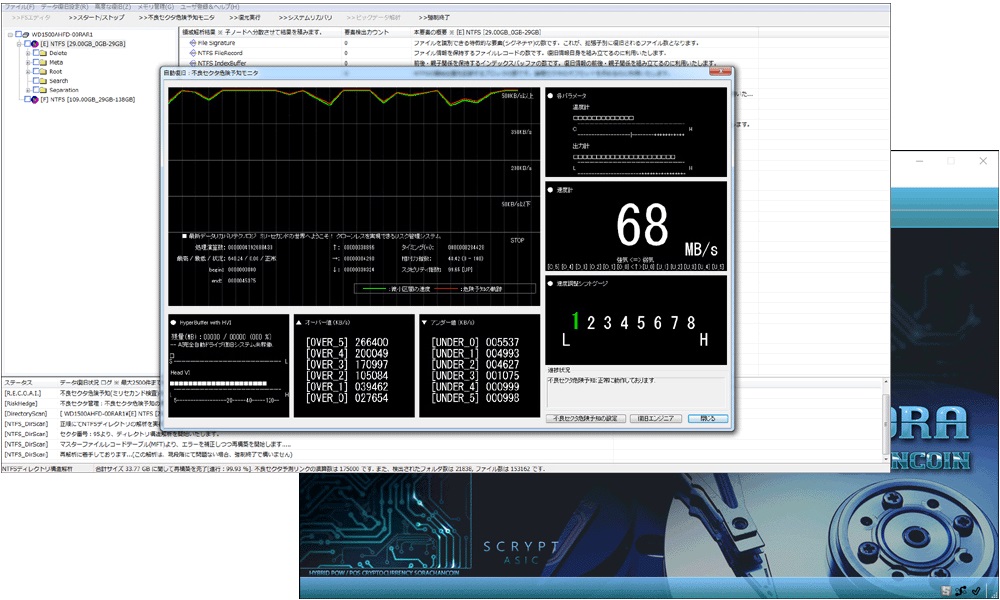Viewport: 1000px width, 600px height.
Task: Check the [E] NTFS partition checkbox
Action: pyautogui.click(x=27, y=44)
